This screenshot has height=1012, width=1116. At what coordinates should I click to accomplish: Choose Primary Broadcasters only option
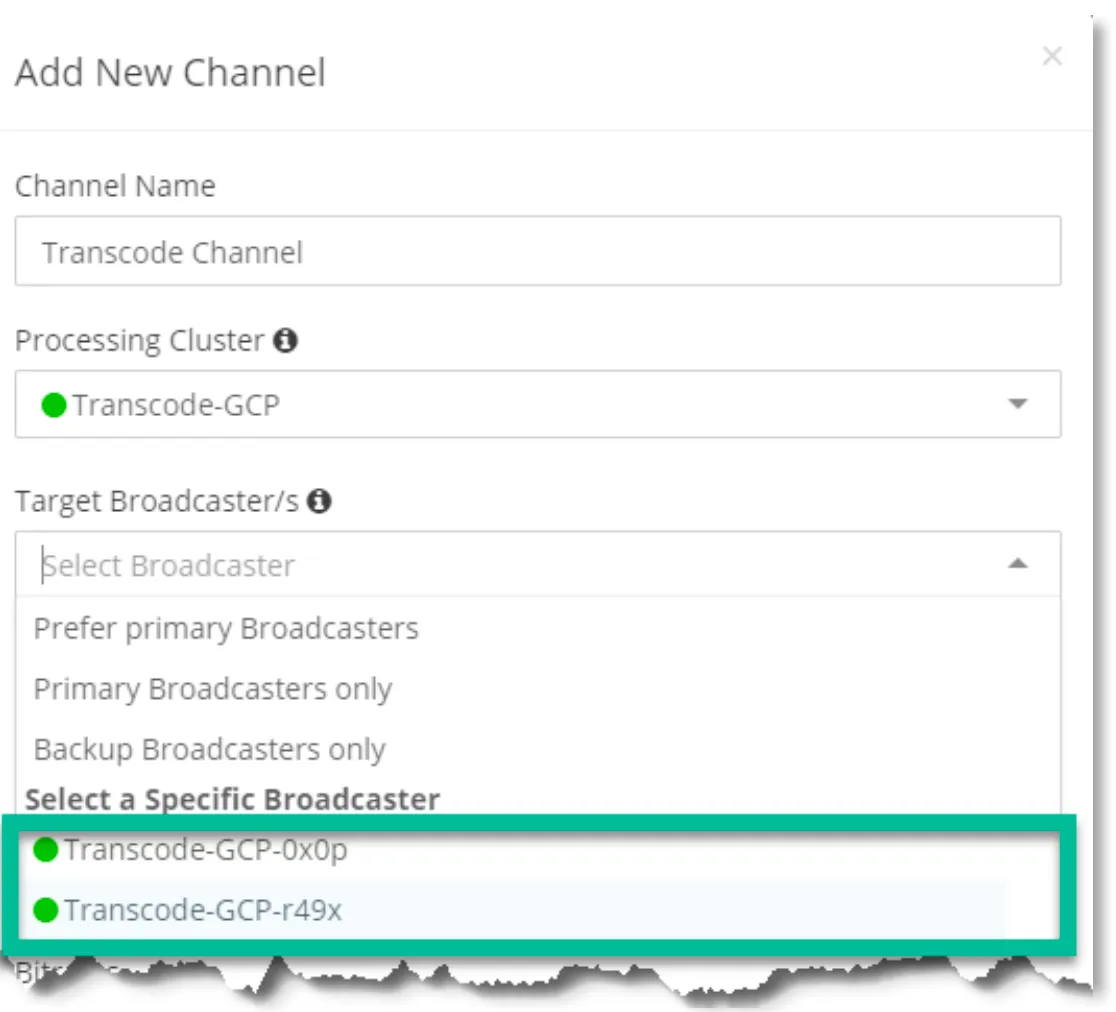tap(538, 689)
